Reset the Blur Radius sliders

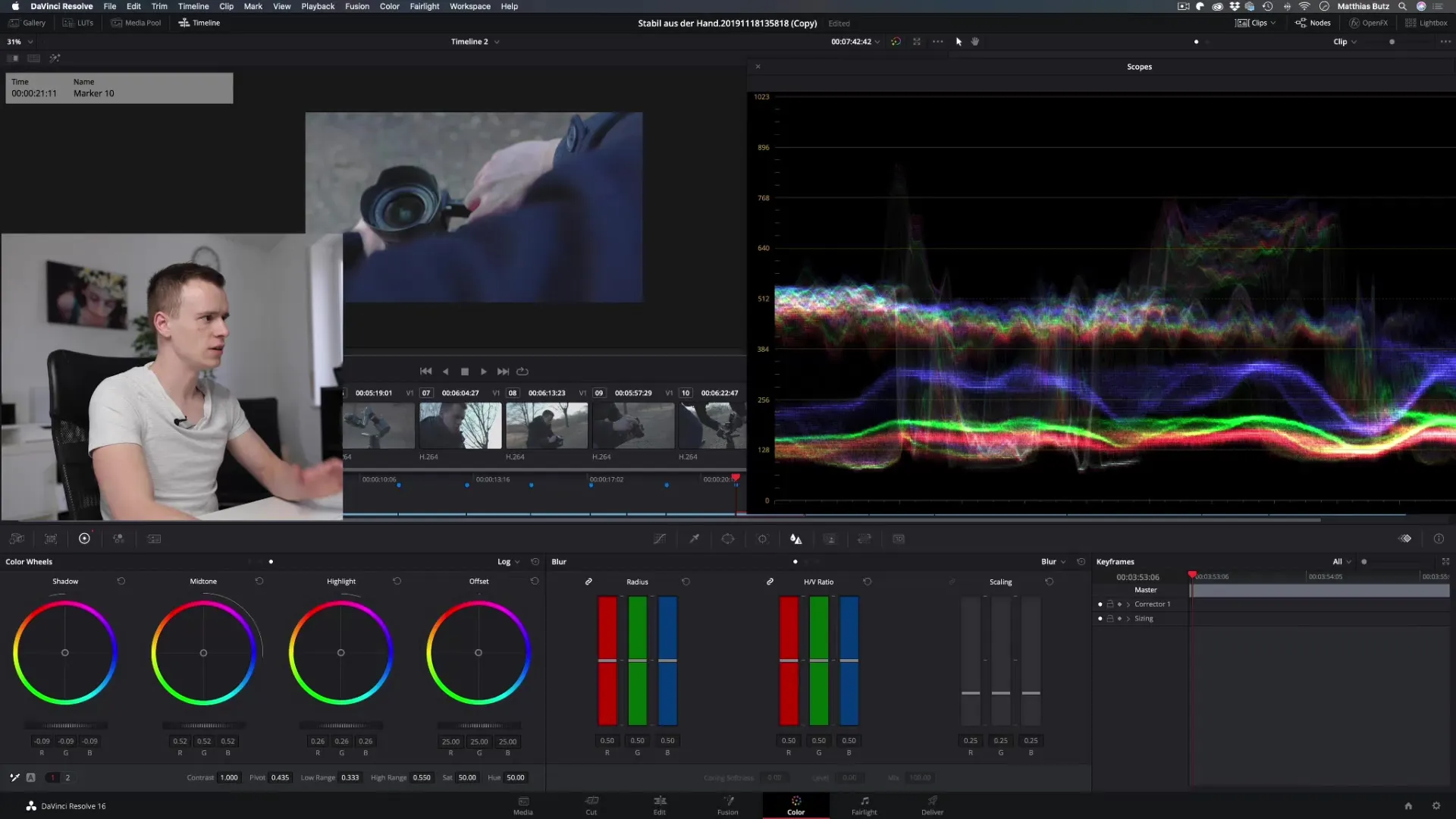point(686,582)
